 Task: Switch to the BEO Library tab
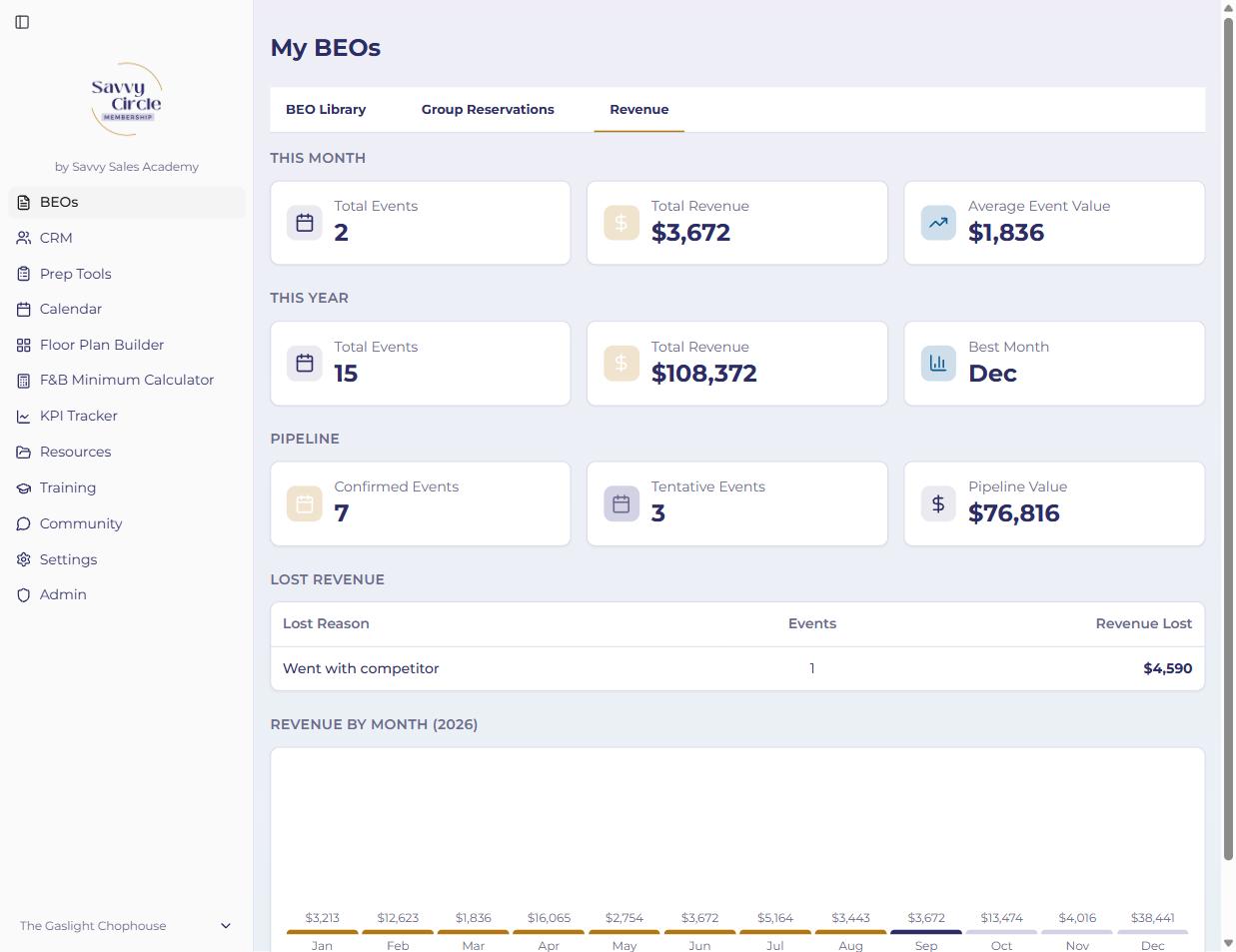point(326,110)
